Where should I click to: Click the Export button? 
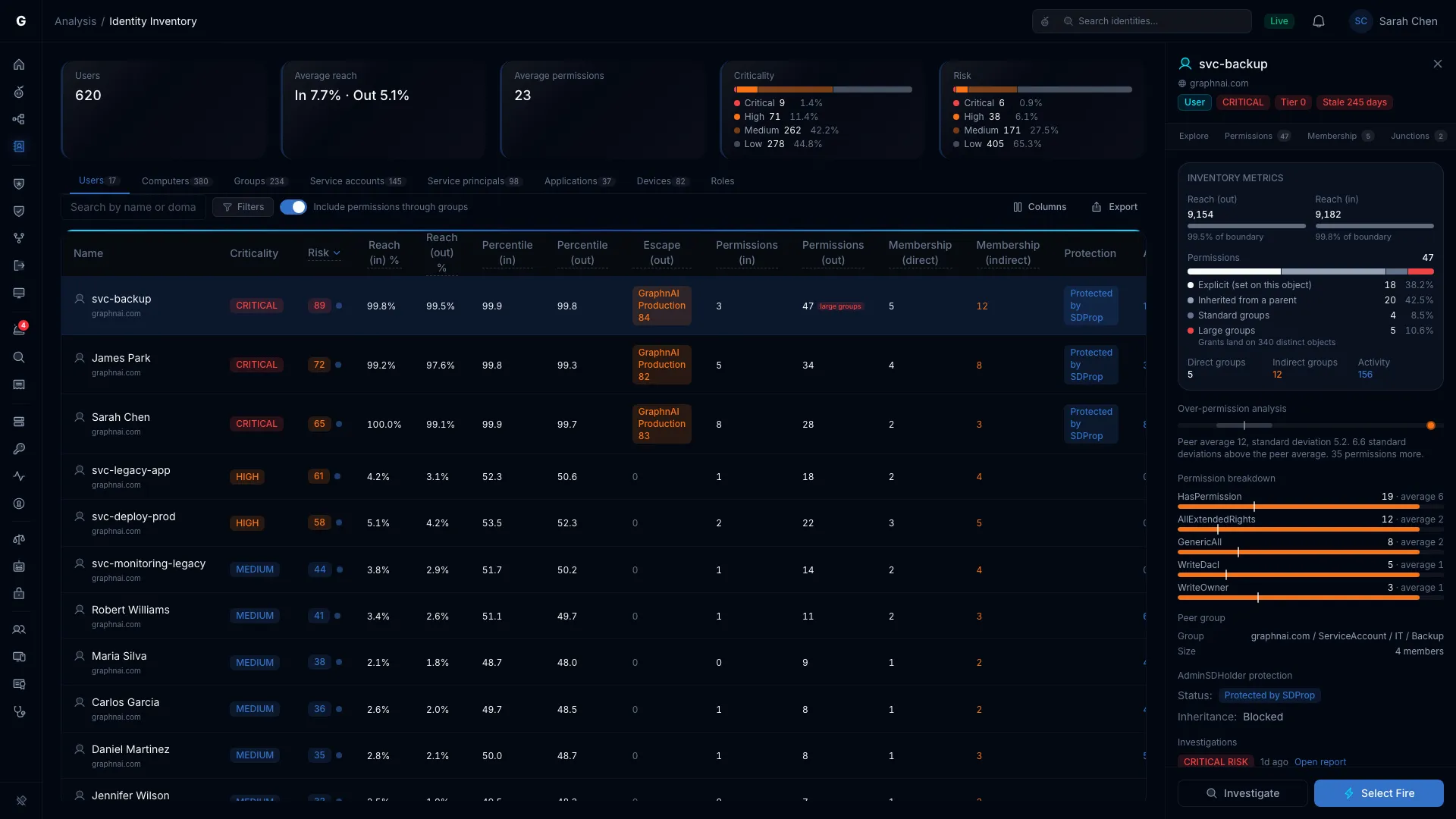tap(1114, 207)
